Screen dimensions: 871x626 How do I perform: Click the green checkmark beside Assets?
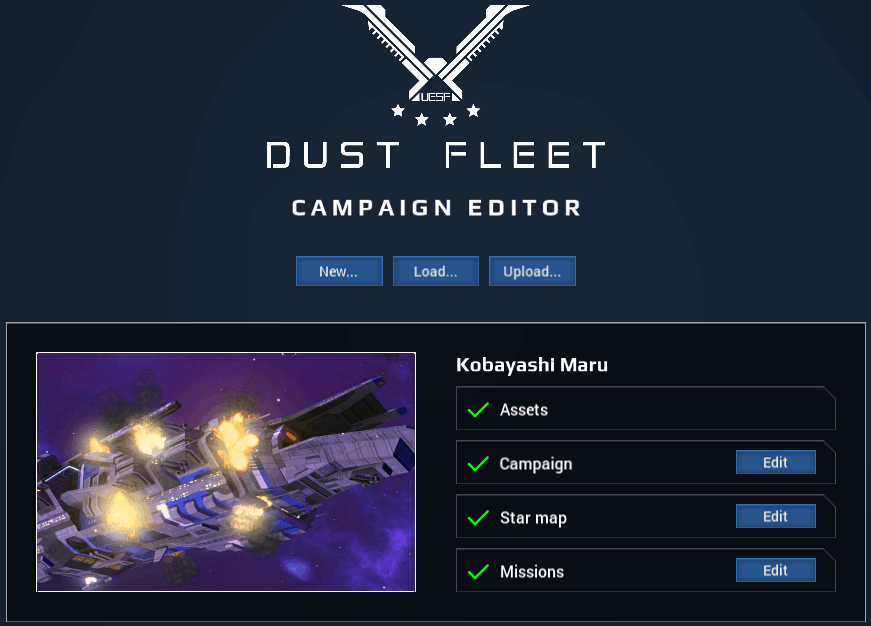click(478, 410)
